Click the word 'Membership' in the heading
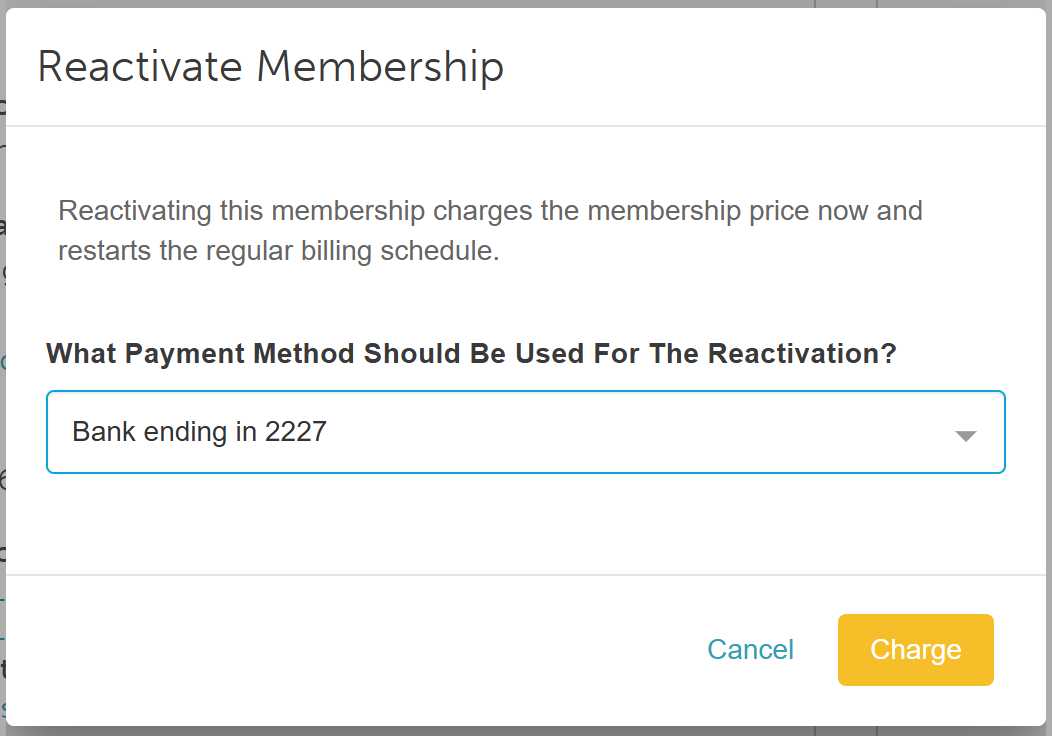The width and height of the screenshot is (1052, 736). pos(380,66)
